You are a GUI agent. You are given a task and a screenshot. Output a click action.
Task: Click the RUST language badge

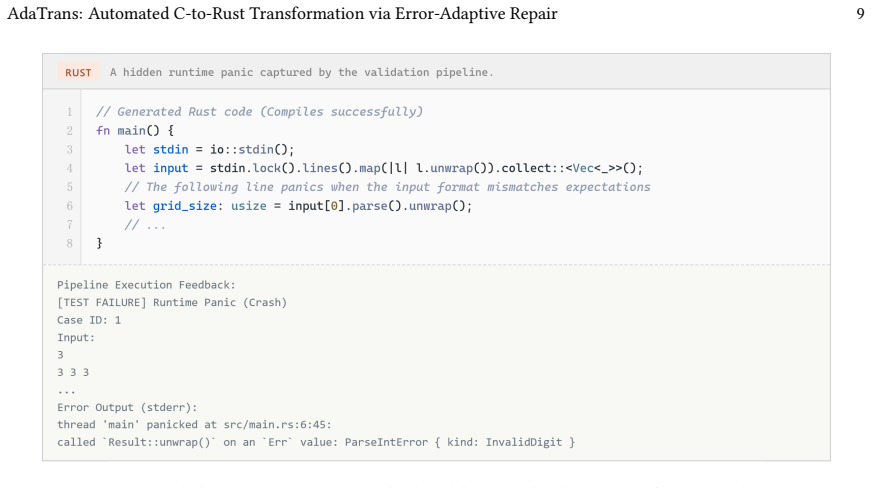78,72
